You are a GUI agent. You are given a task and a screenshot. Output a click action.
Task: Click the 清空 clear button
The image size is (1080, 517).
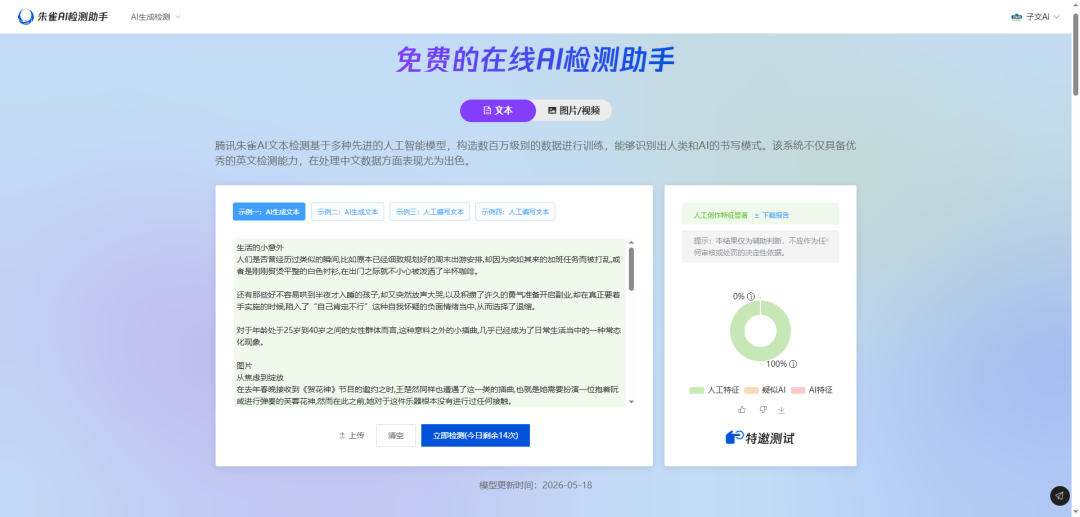point(396,436)
